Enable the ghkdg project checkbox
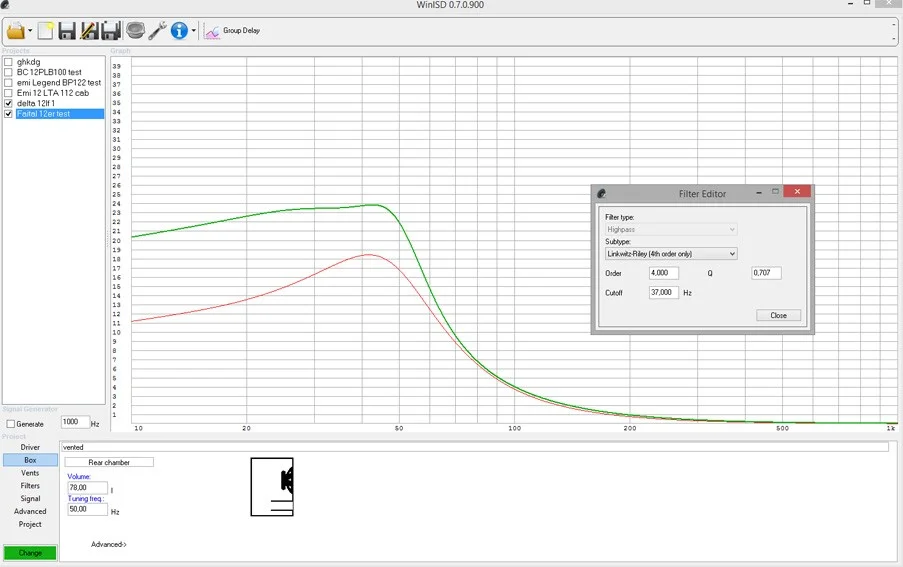 pyautogui.click(x=9, y=62)
